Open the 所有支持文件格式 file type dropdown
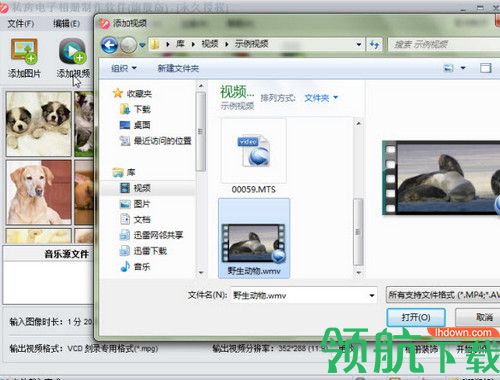 pyautogui.click(x=443, y=295)
